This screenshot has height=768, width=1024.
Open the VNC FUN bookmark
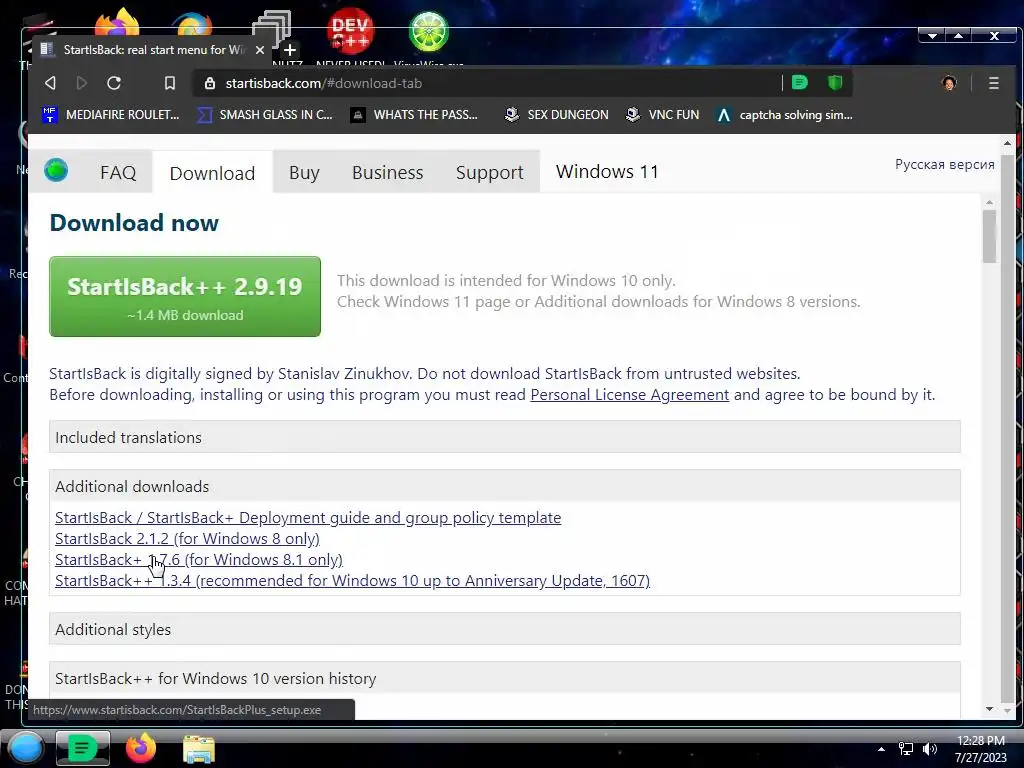pyautogui.click(x=662, y=115)
